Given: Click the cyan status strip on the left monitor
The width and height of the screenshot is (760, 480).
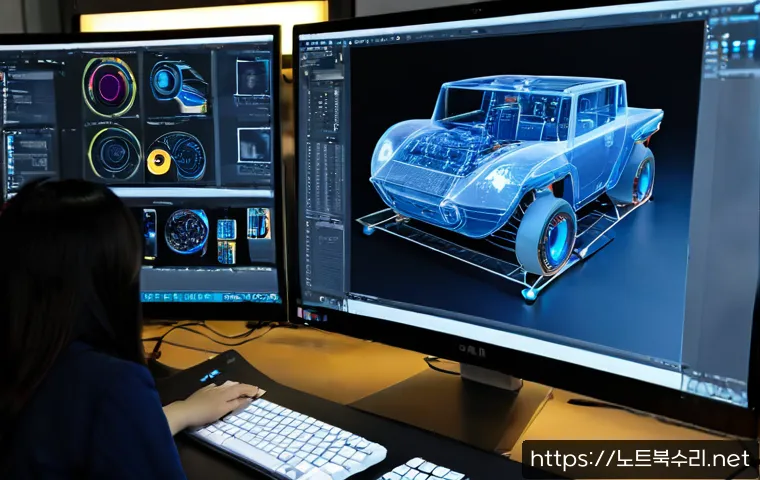Looking at the screenshot, I should pos(210,297).
